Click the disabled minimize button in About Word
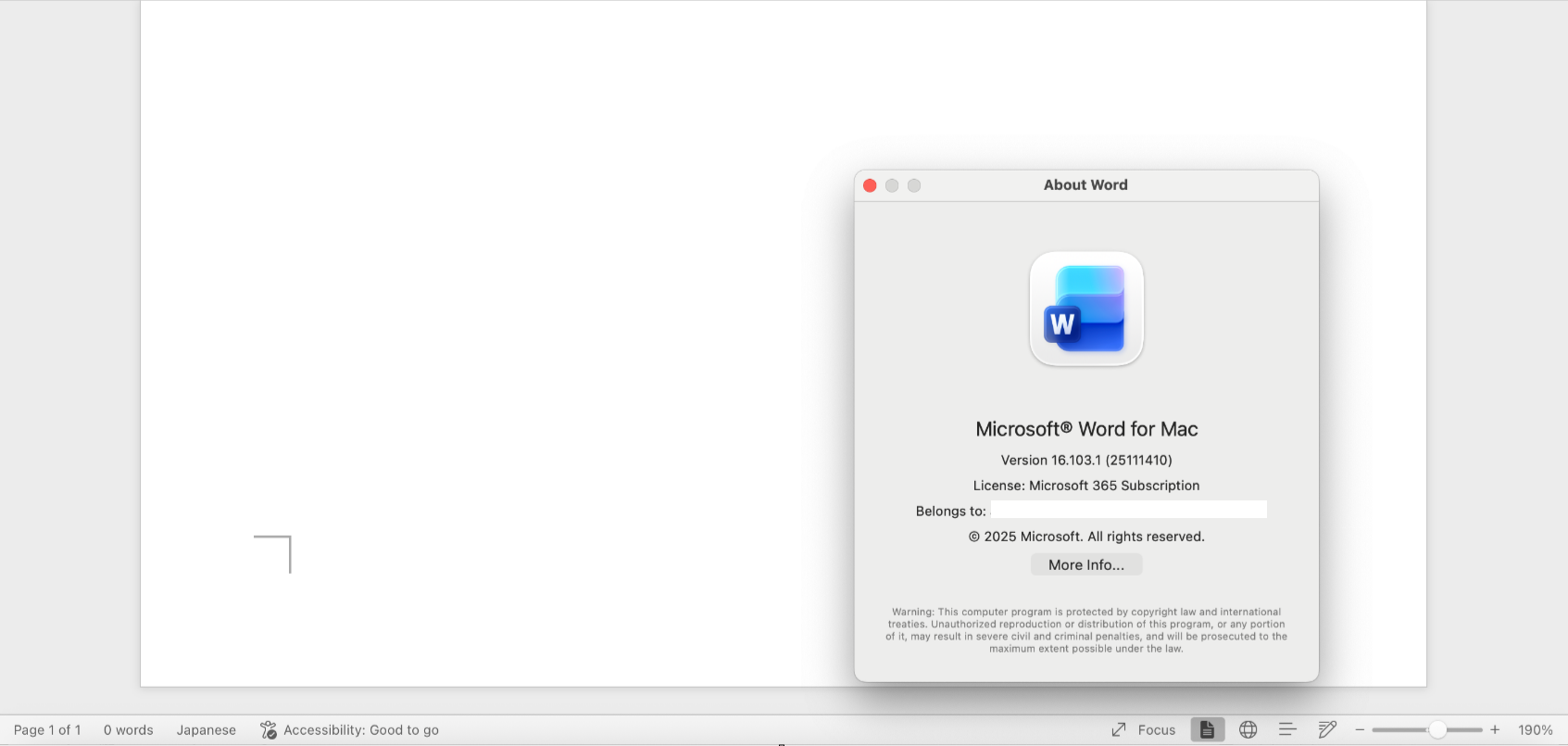Screen dimensions: 1568x746 coord(892,185)
